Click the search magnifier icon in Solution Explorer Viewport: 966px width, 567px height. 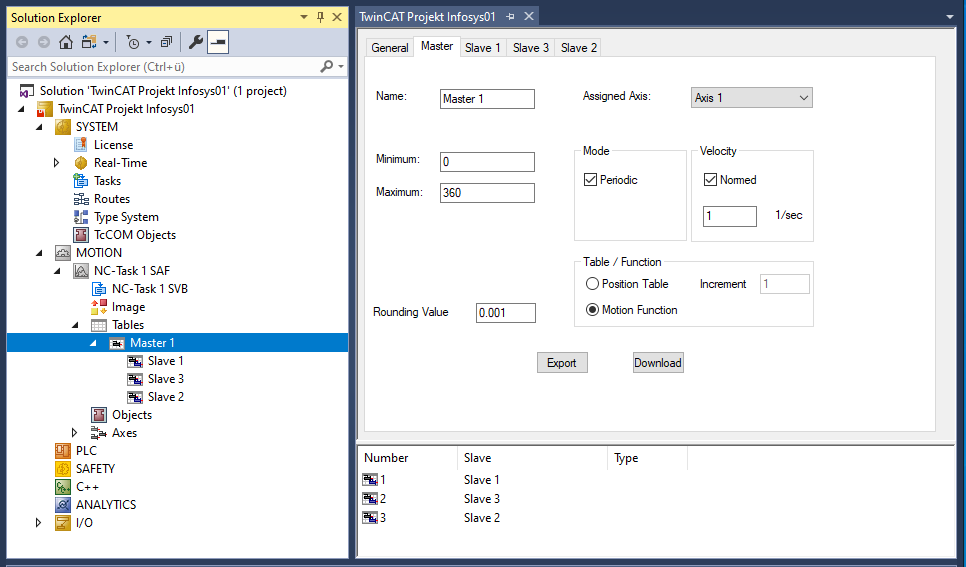(327, 67)
